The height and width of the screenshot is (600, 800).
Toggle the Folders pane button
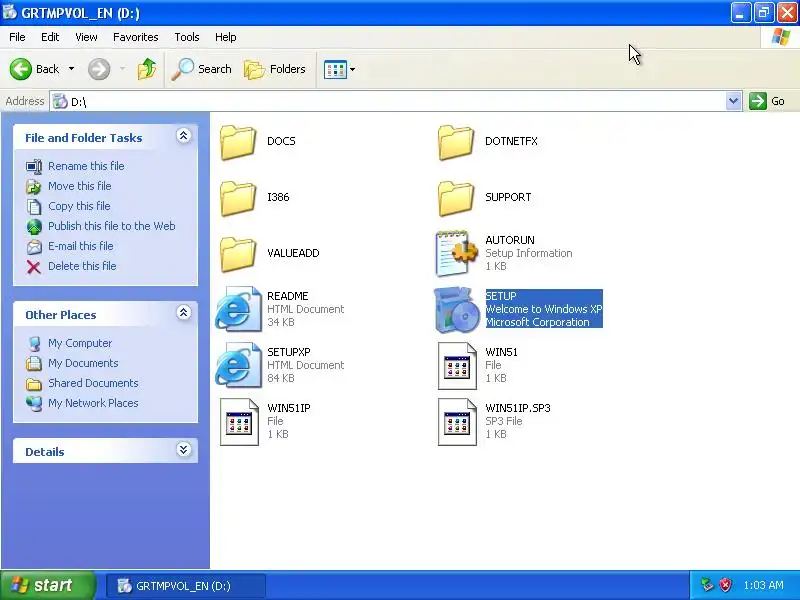pyautogui.click(x=275, y=69)
